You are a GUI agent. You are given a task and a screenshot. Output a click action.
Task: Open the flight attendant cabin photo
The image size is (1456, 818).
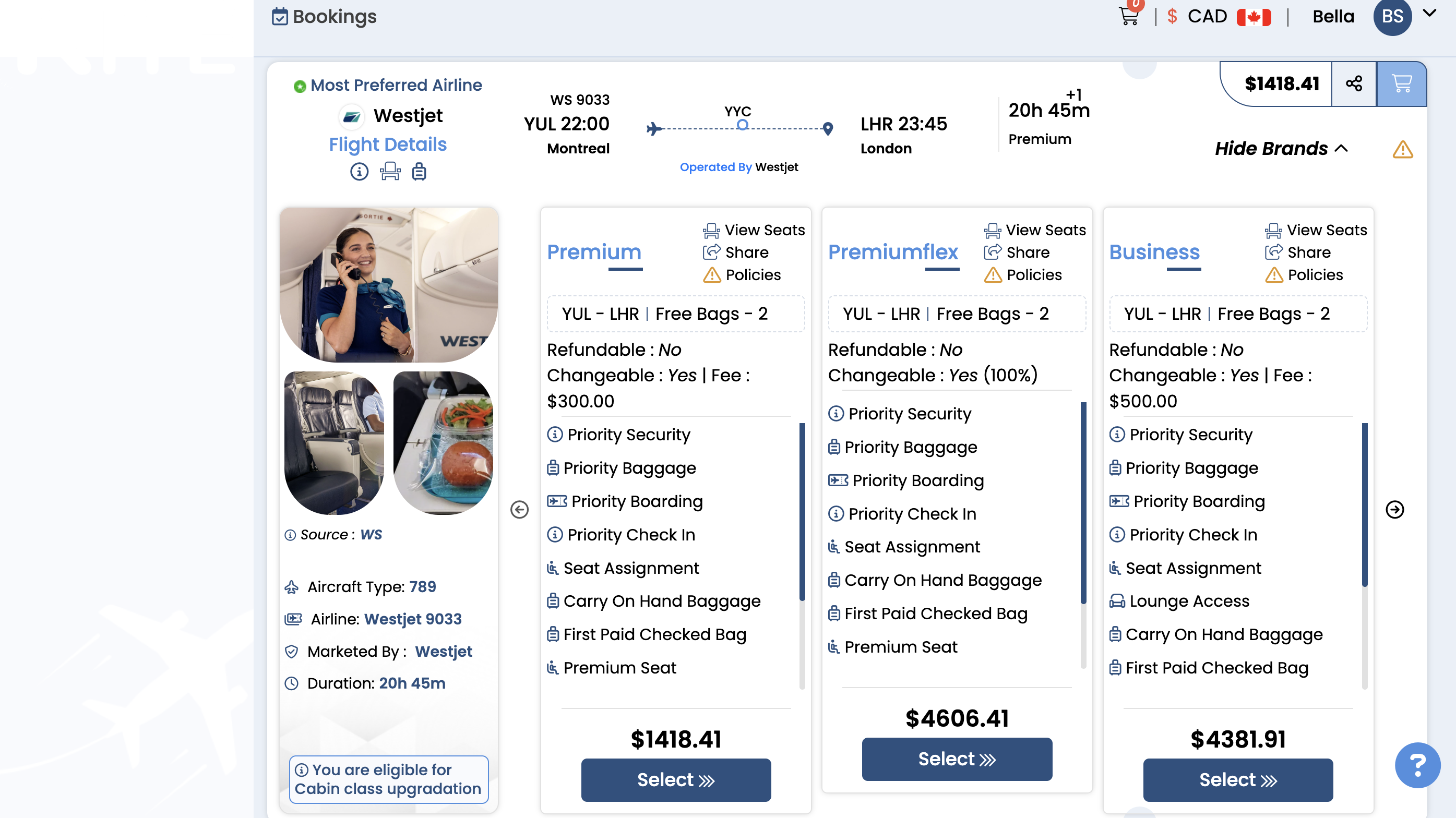click(x=389, y=285)
